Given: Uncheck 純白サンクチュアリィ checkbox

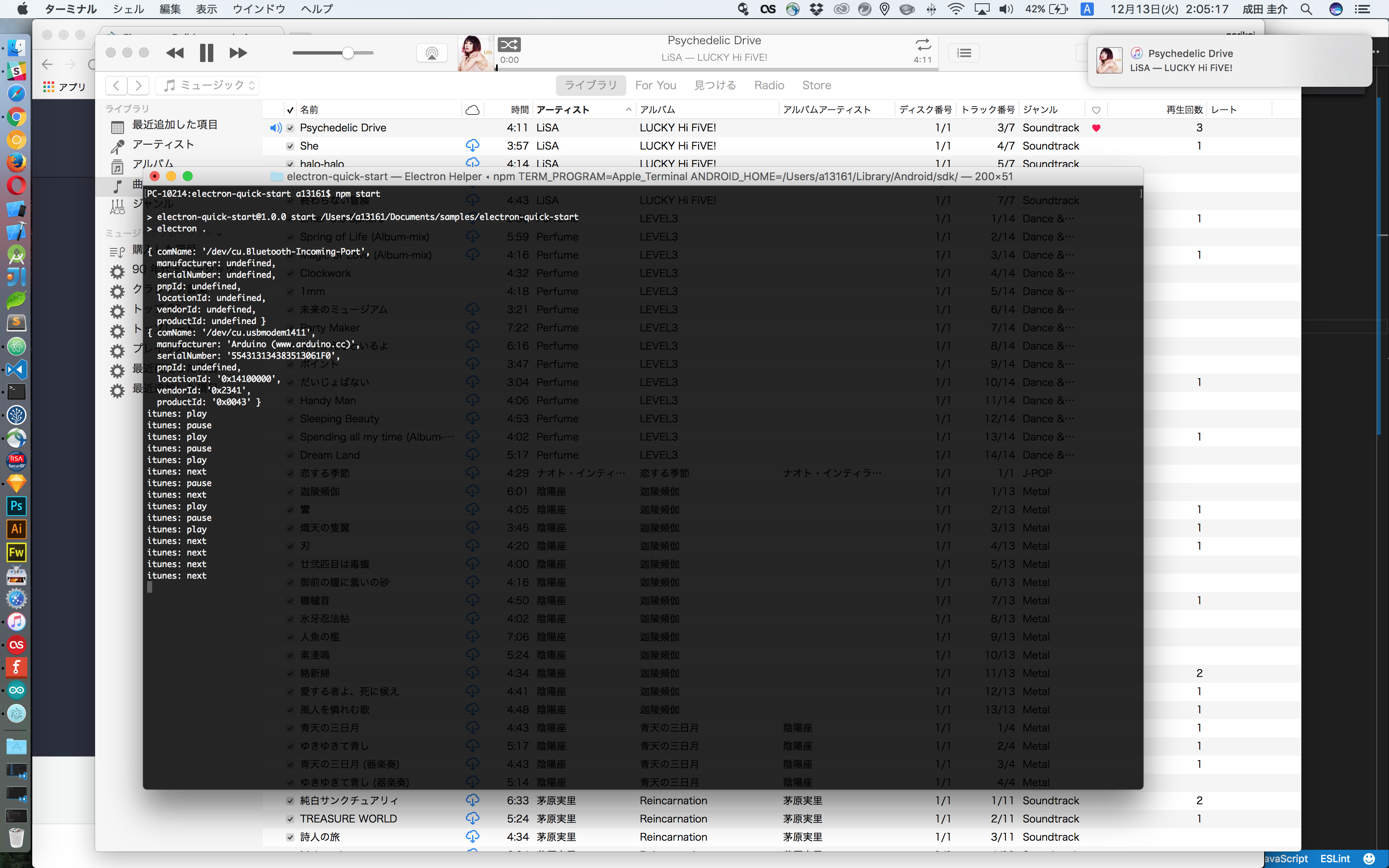Looking at the screenshot, I should [291, 801].
